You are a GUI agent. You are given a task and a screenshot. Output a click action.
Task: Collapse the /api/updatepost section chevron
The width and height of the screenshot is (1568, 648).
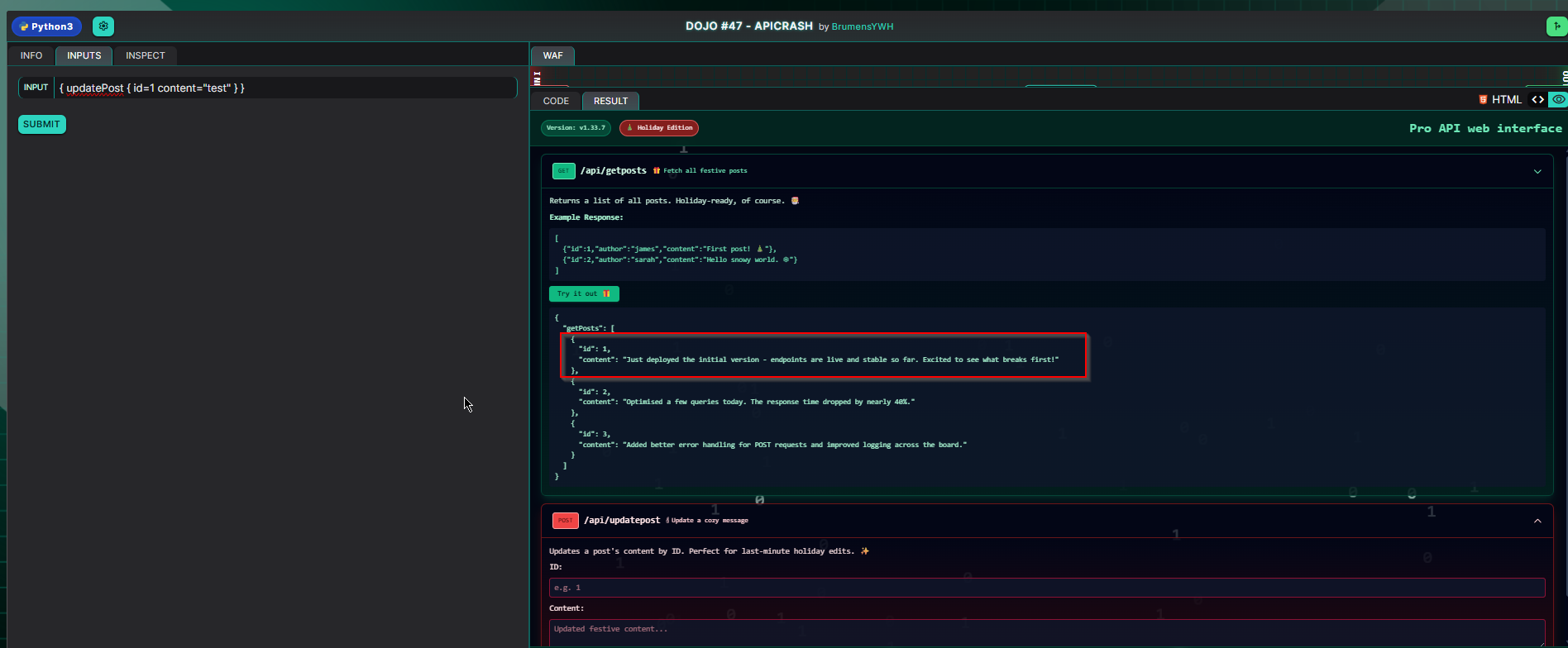pos(1537,522)
